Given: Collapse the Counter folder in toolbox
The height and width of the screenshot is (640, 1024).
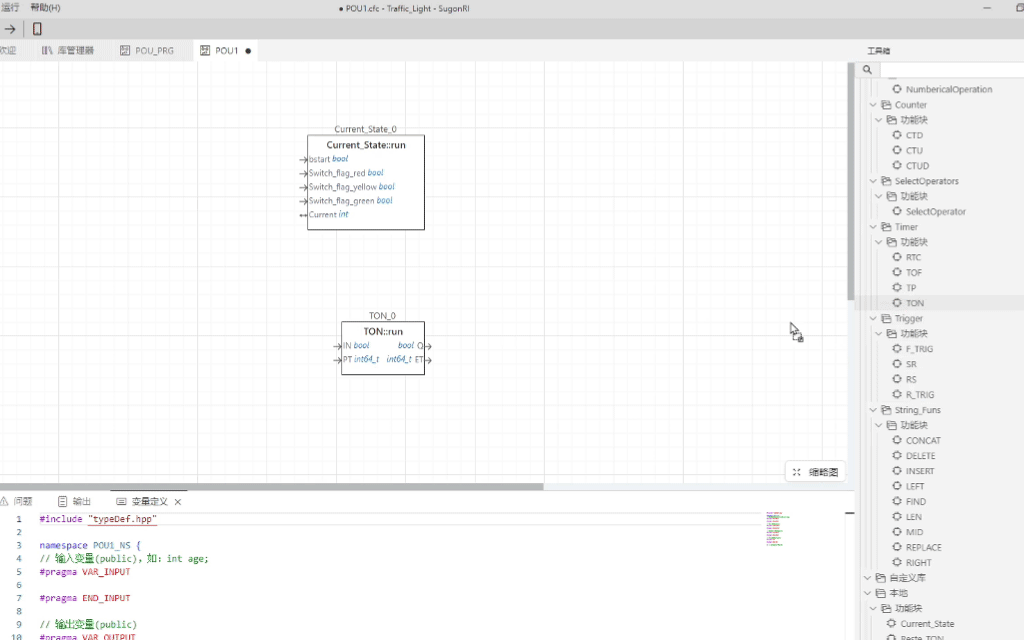Looking at the screenshot, I should [x=864, y=105].
